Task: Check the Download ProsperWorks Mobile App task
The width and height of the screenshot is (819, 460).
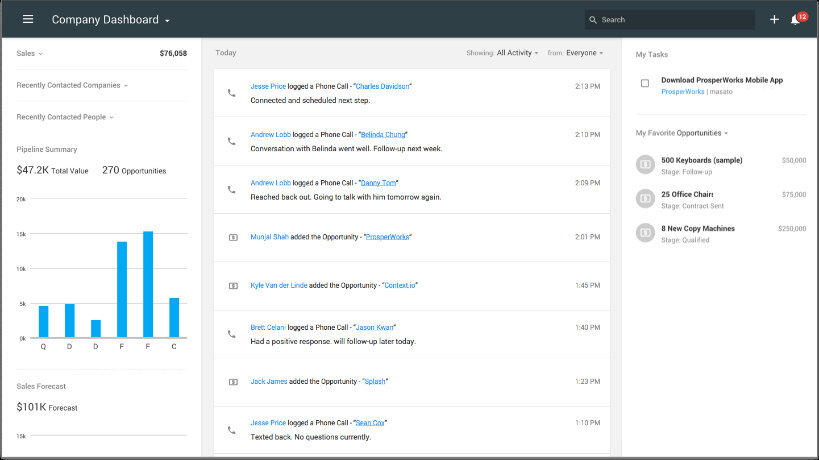Action: coord(645,83)
